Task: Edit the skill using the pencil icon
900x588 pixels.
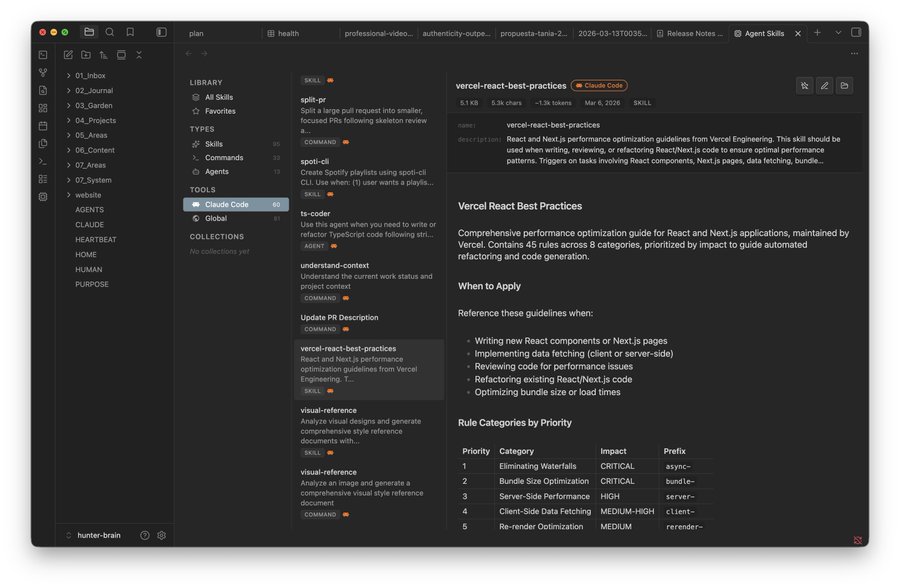Action: pyautogui.click(x=824, y=86)
